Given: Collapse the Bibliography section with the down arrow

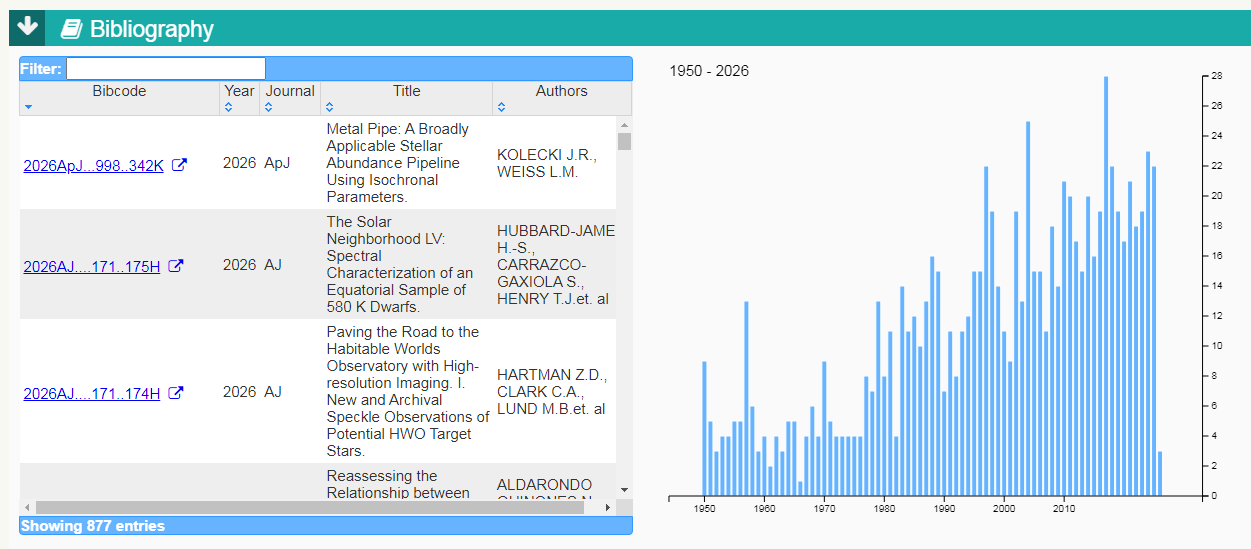Looking at the screenshot, I should tap(27, 28).
